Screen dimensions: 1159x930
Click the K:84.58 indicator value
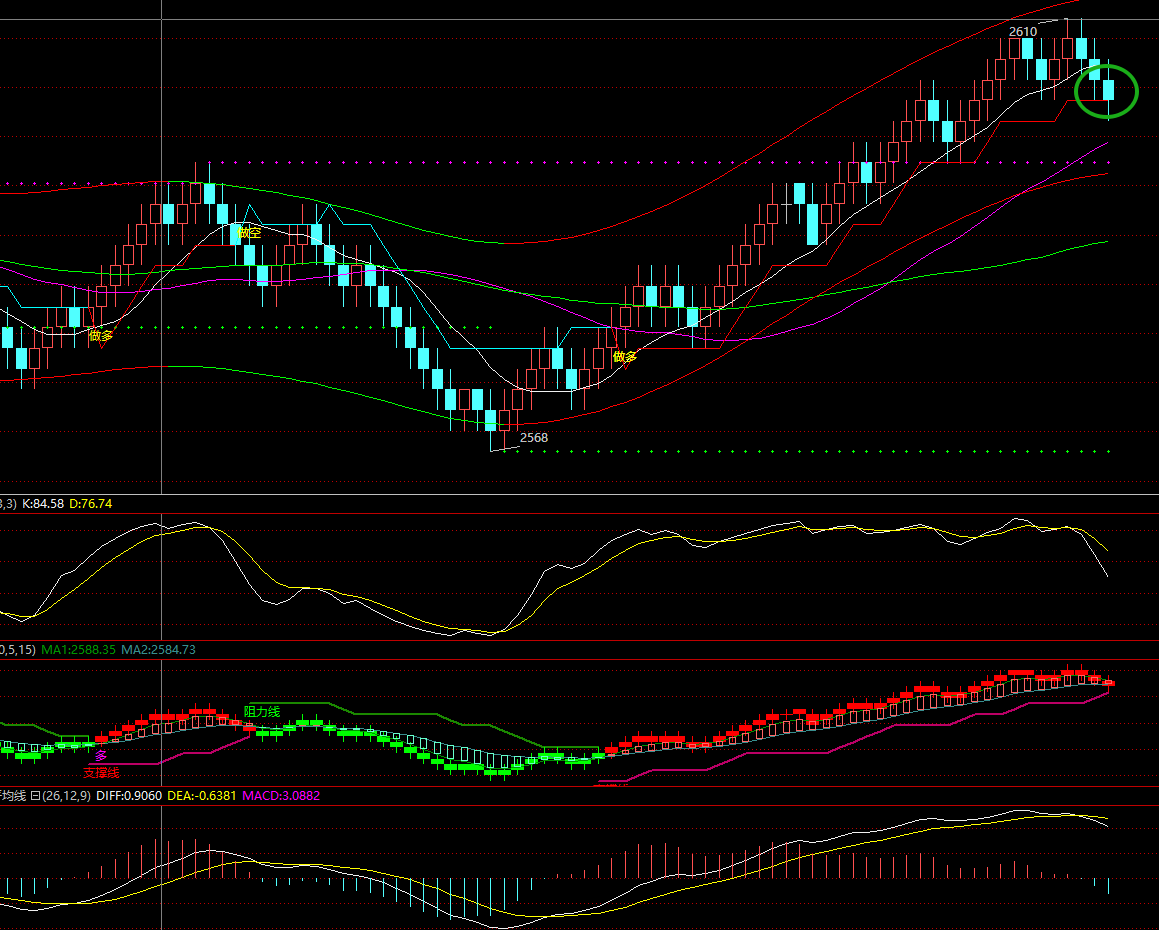coord(43,503)
